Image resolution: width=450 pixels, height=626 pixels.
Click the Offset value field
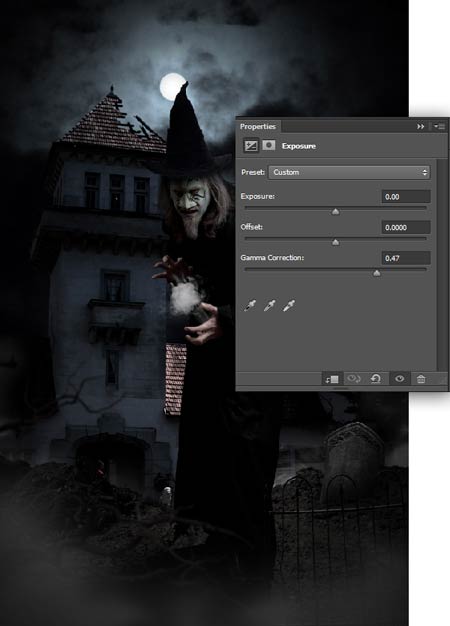point(406,228)
